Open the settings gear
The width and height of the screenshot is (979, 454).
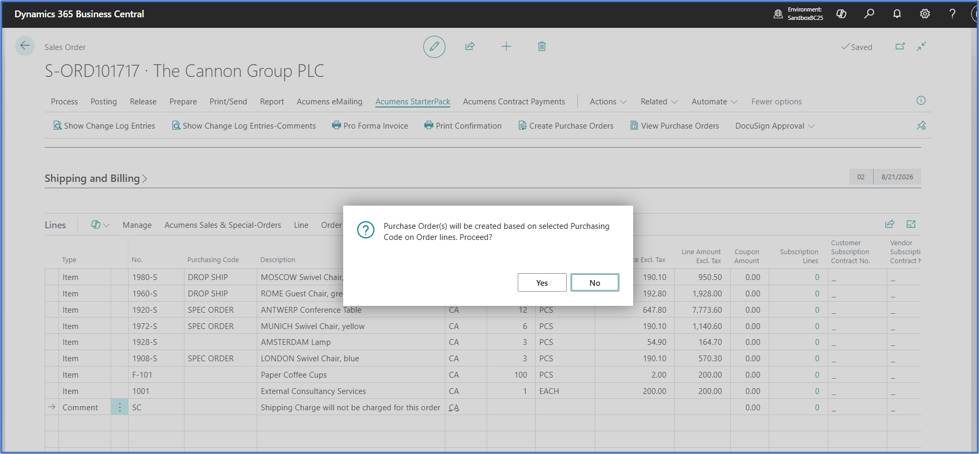click(x=925, y=13)
